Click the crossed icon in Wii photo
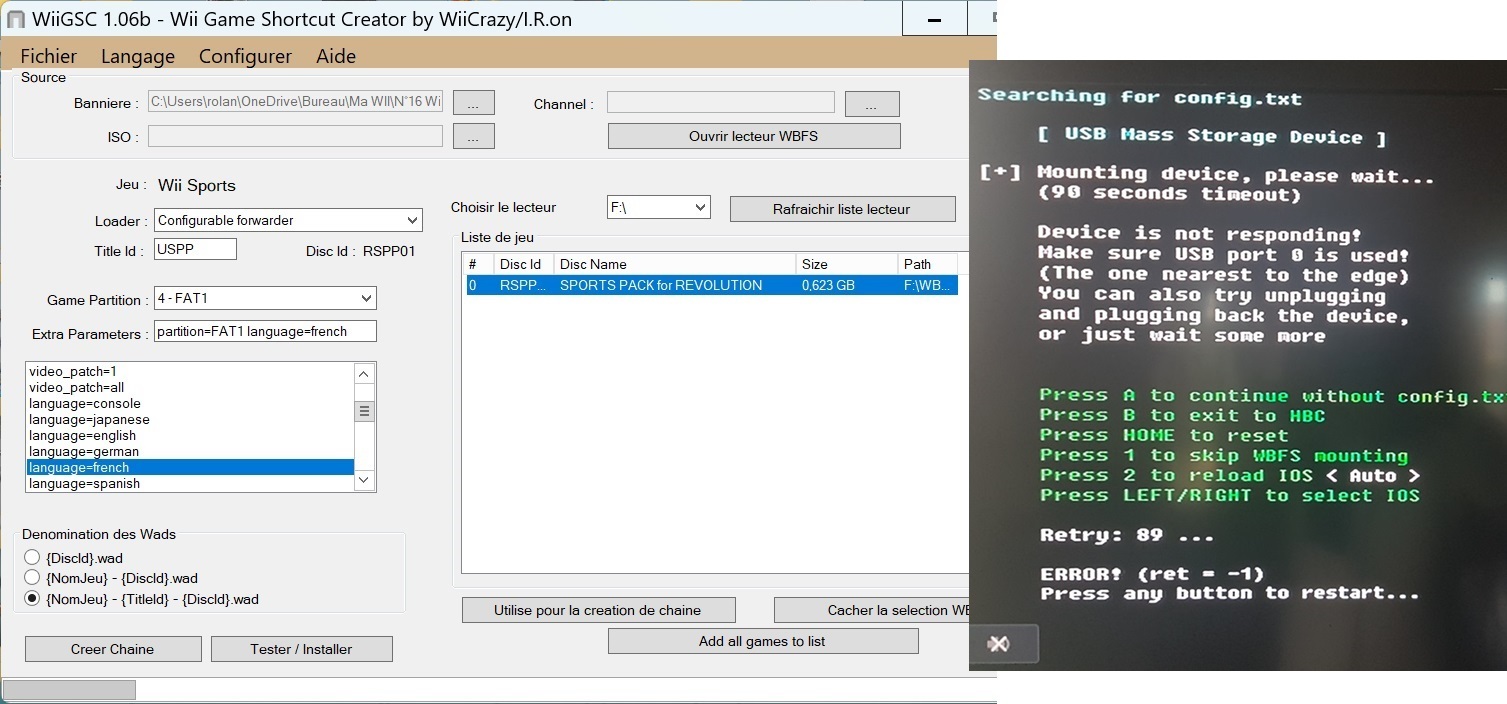 (x=998, y=643)
